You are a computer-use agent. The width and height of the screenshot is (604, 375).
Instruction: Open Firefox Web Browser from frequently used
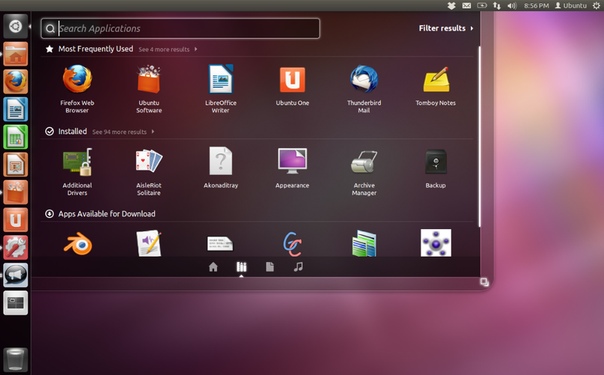click(77, 89)
